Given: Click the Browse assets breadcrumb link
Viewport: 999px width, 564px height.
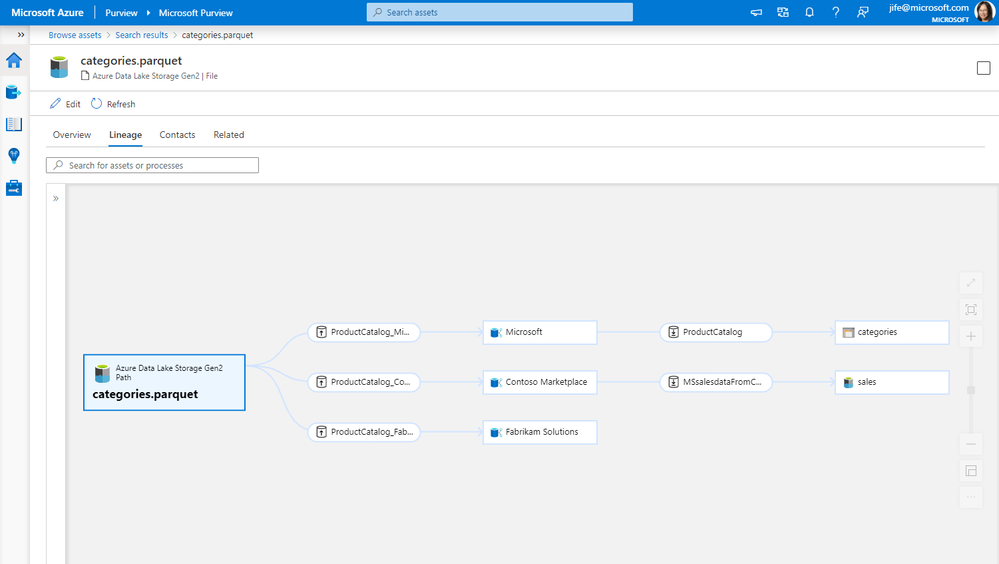Looking at the screenshot, I should pyautogui.click(x=75, y=35).
